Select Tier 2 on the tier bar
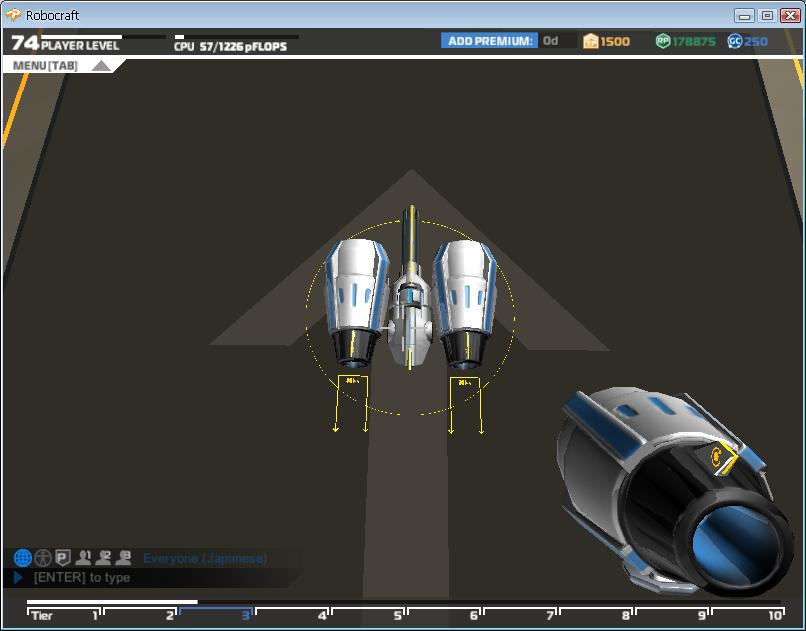 (140, 614)
